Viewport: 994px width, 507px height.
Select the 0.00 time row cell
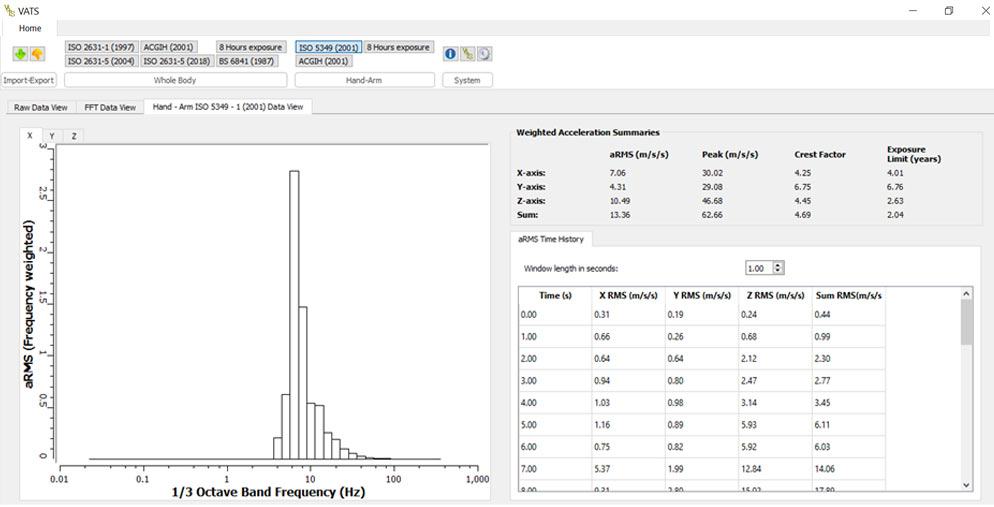[x=555, y=314]
